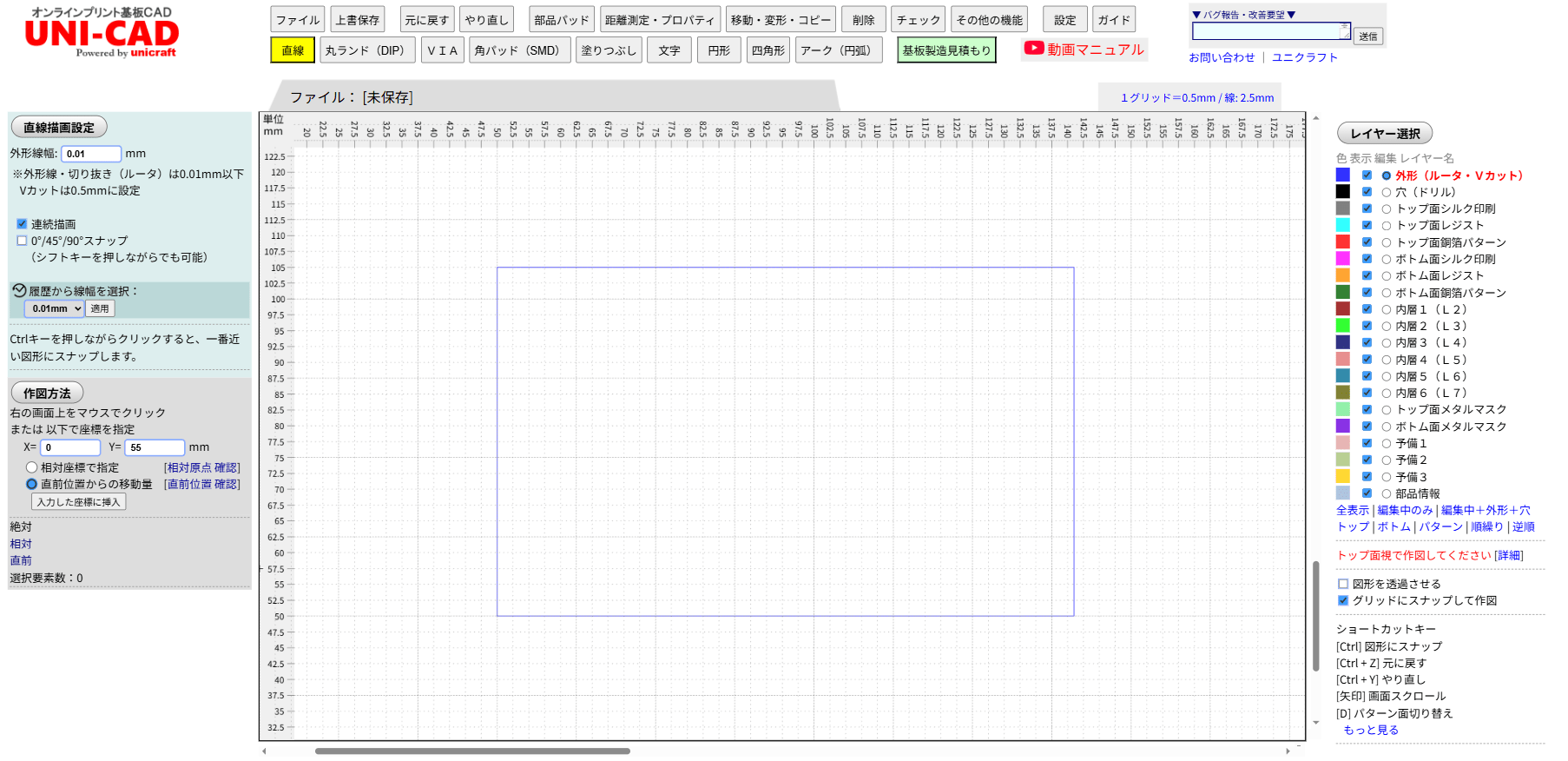Image resolution: width=1568 pixels, height=761 pixels.
Task: Select the 丸ランド (DIP) tool
Action: point(366,50)
